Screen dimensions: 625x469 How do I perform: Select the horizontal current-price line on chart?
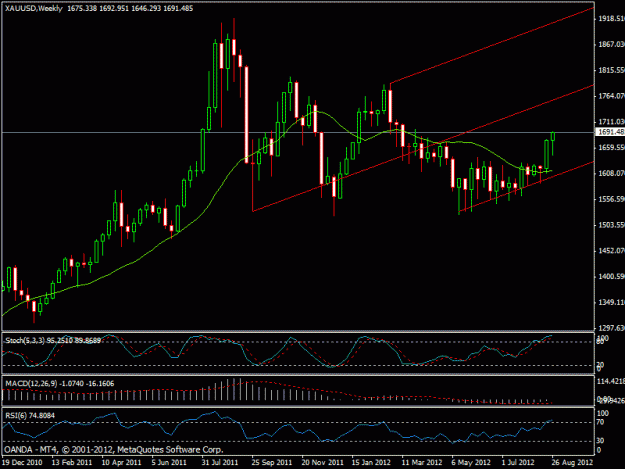coord(298,132)
